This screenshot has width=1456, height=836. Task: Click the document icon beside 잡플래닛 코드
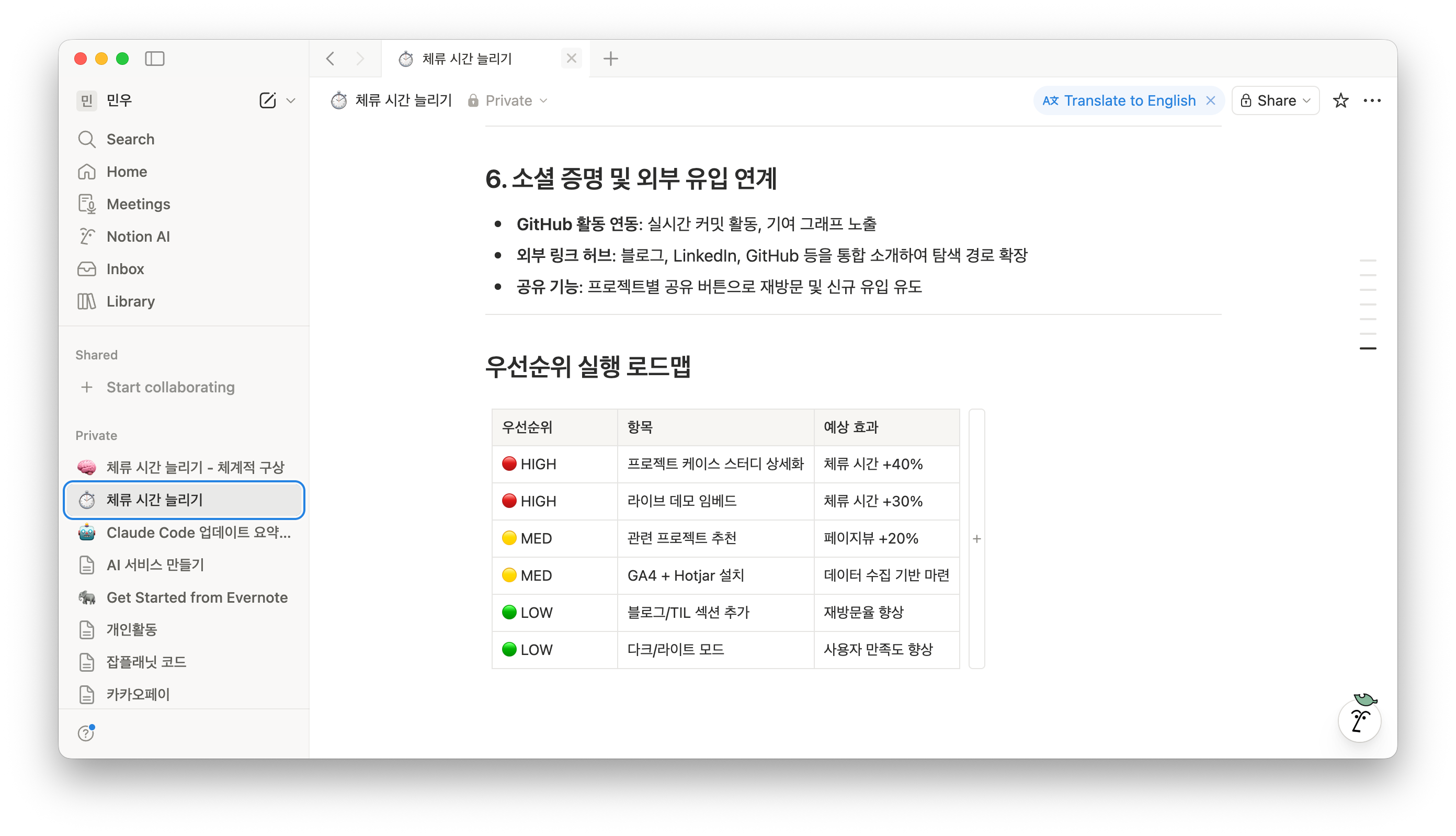tap(87, 662)
